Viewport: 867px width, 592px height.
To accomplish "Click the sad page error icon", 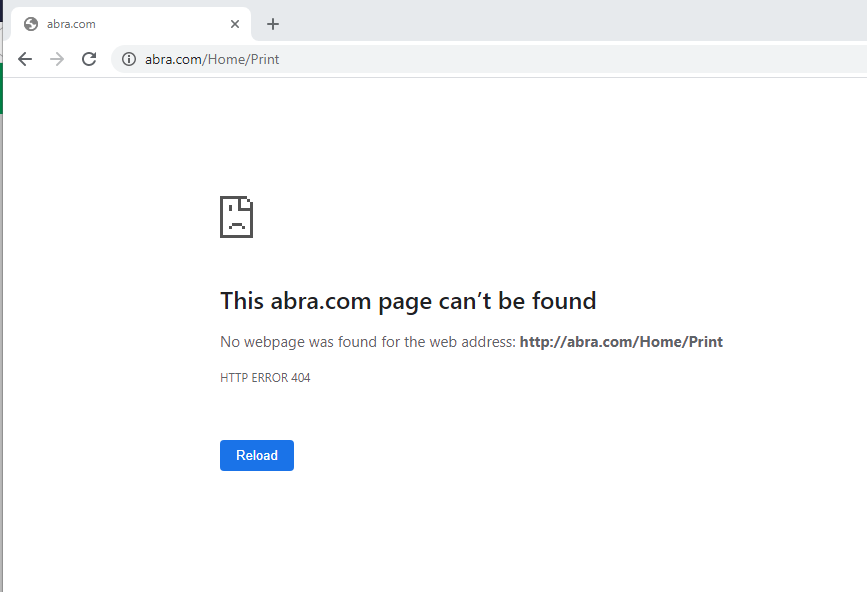I will [x=237, y=217].
